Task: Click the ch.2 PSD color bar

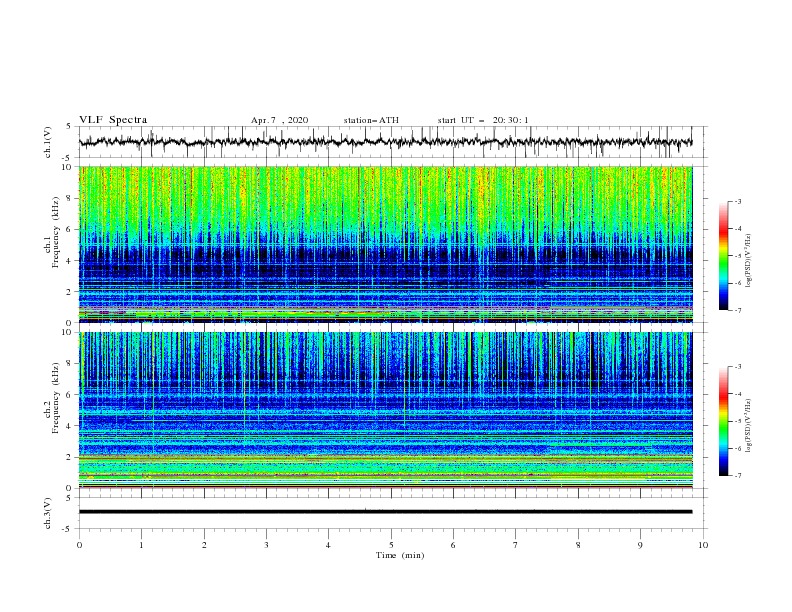Action: [x=723, y=421]
